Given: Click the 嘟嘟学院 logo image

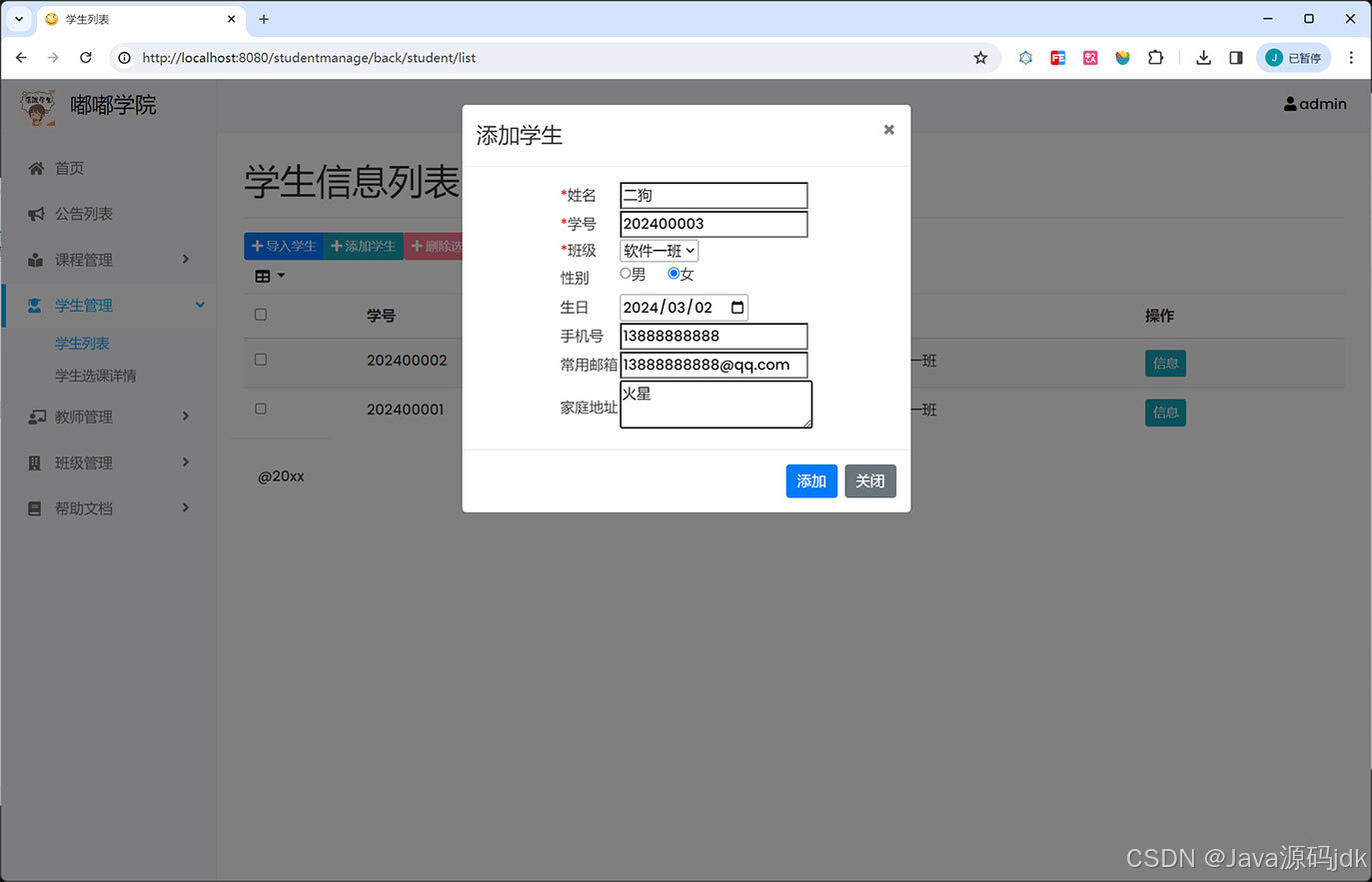Looking at the screenshot, I should click(38, 108).
